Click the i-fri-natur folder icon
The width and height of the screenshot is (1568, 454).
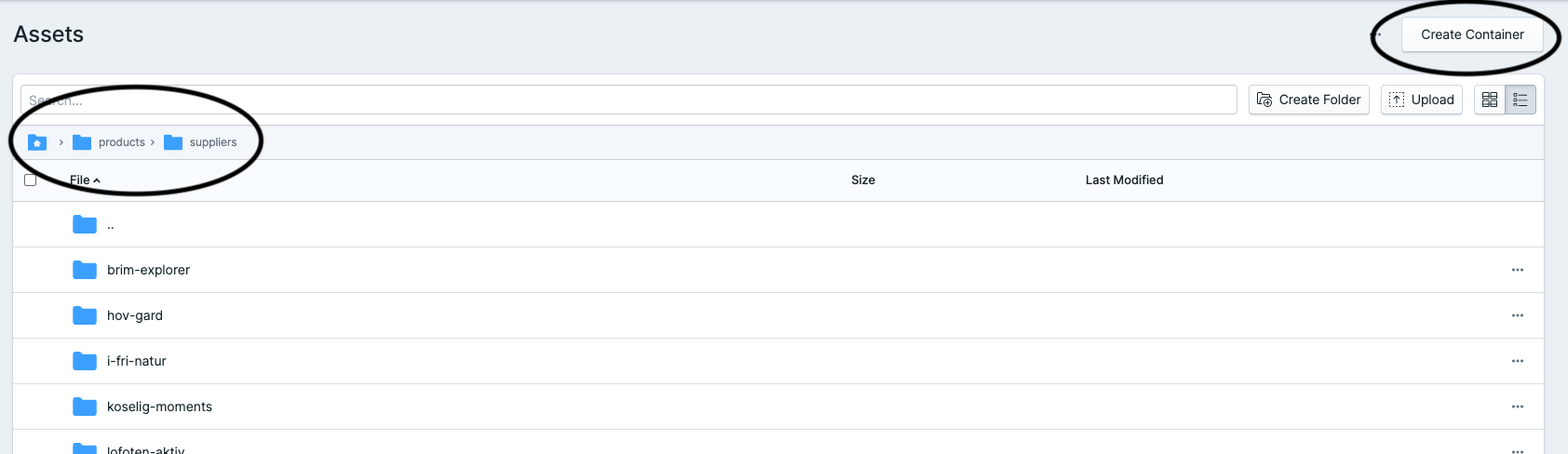tap(85, 361)
